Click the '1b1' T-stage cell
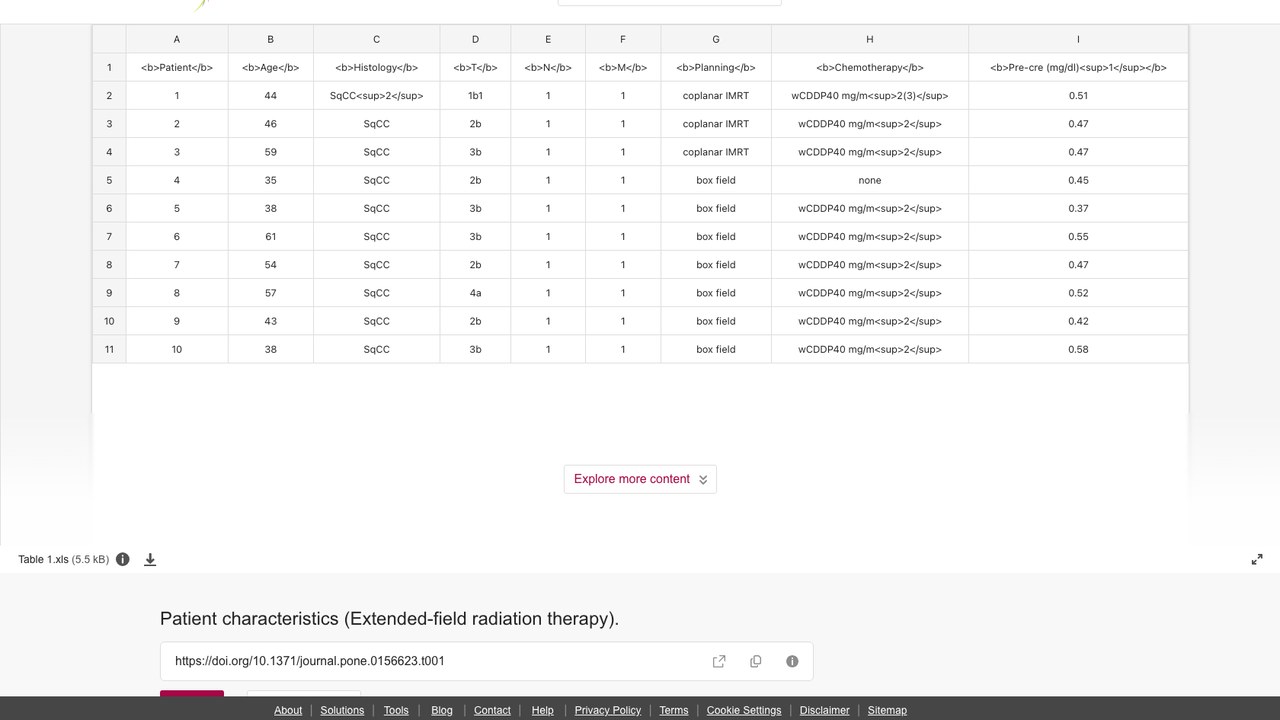This screenshot has width=1280, height=720. tap(475, 96)
